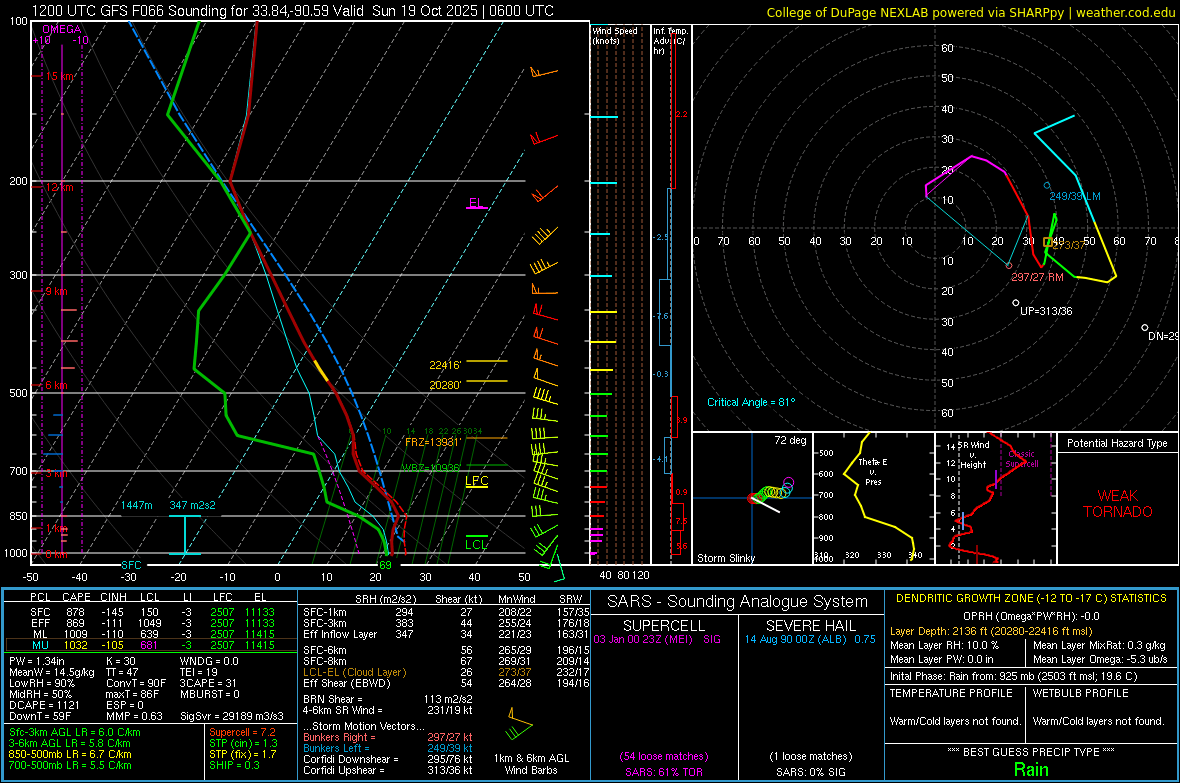The width and height of the screenshot is (1180, 783).
Task: Click the 'Sfc-3km AGL LR = 6.0 C/km' line
Action: pyautogui.click(x=75, y=732)
